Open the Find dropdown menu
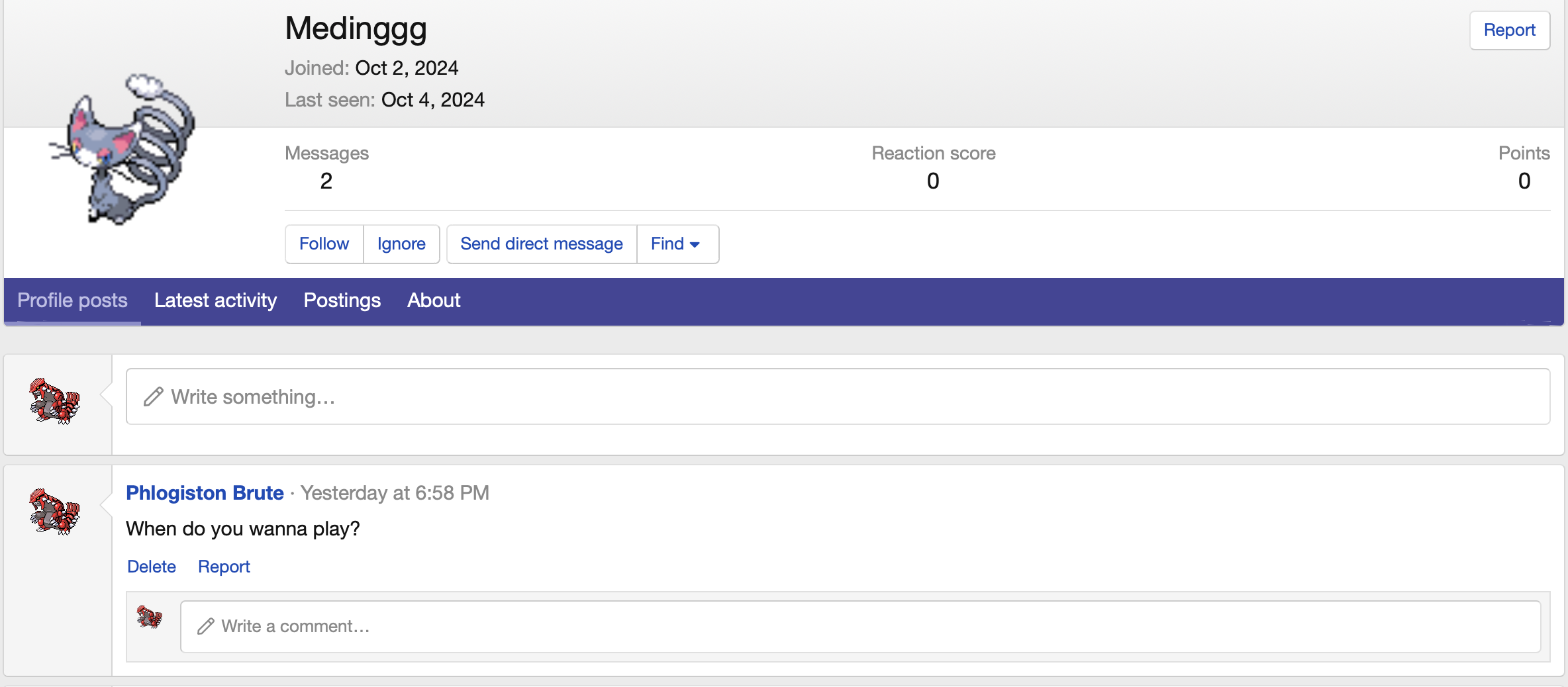This screenshot has width=1568, height=687. coord(675,244)
